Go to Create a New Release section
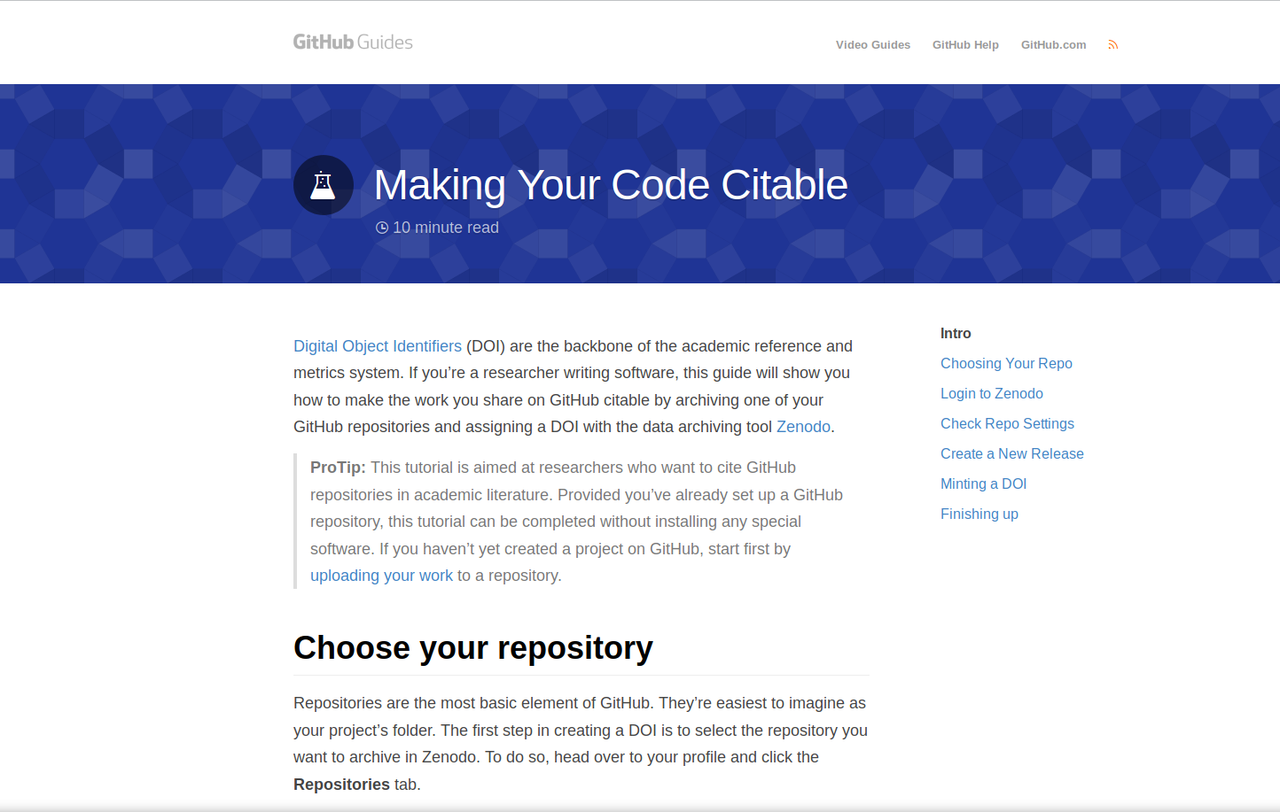 [x=1011, y=453]
